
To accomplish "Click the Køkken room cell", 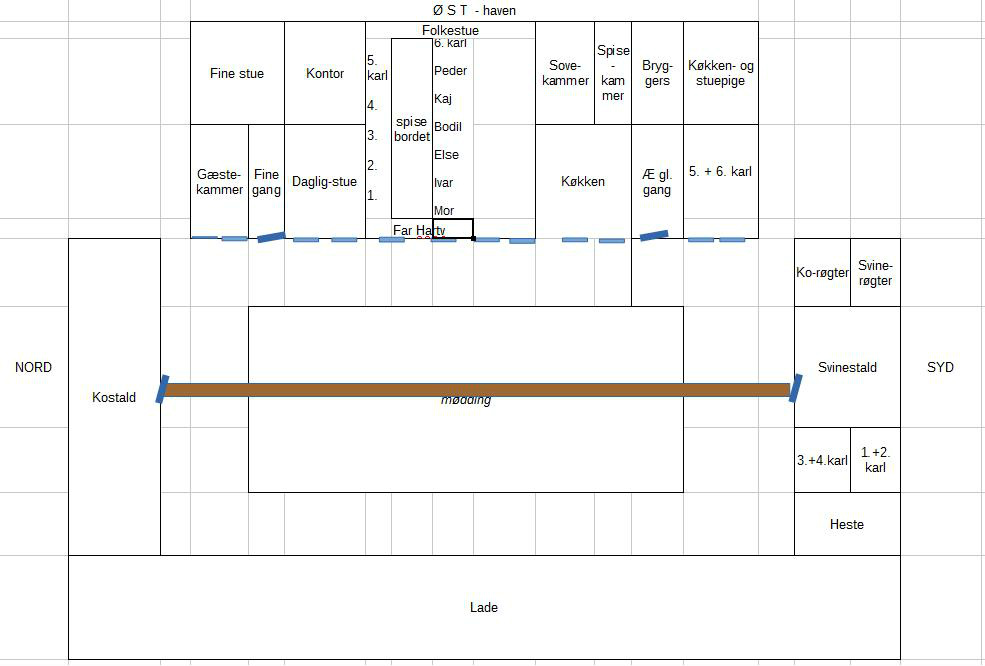I will click(x=583, y=182).
